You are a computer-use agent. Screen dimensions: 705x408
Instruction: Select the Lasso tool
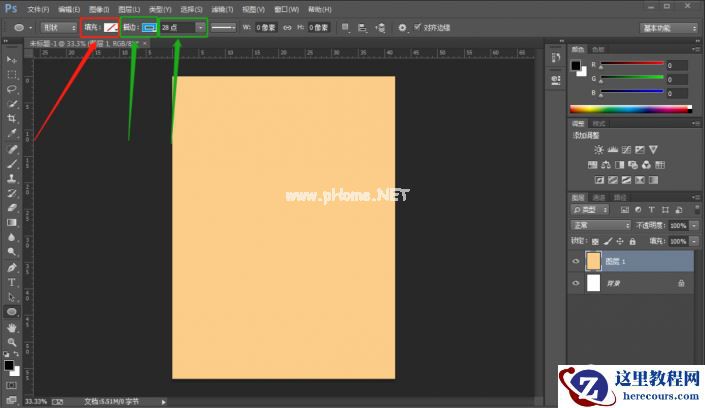pyautogui.click(x=12, y=89)
